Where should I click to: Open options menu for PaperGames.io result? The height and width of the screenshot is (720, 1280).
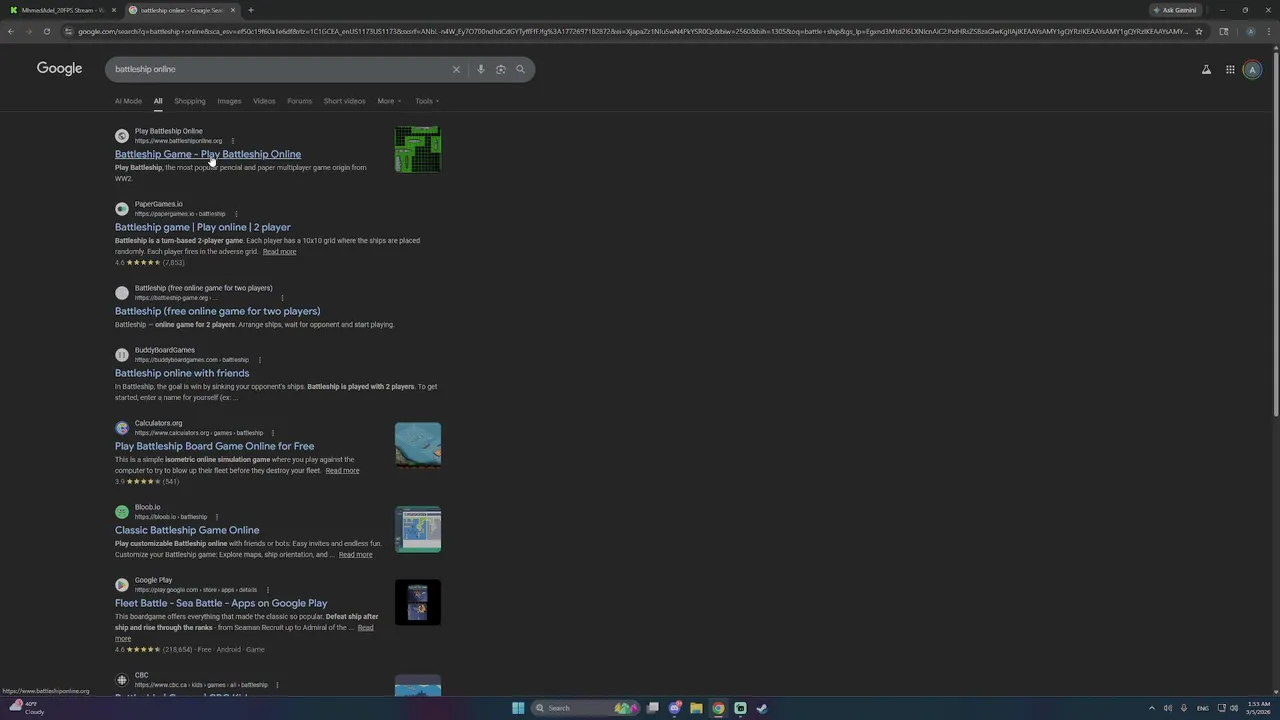coord(236,214)
